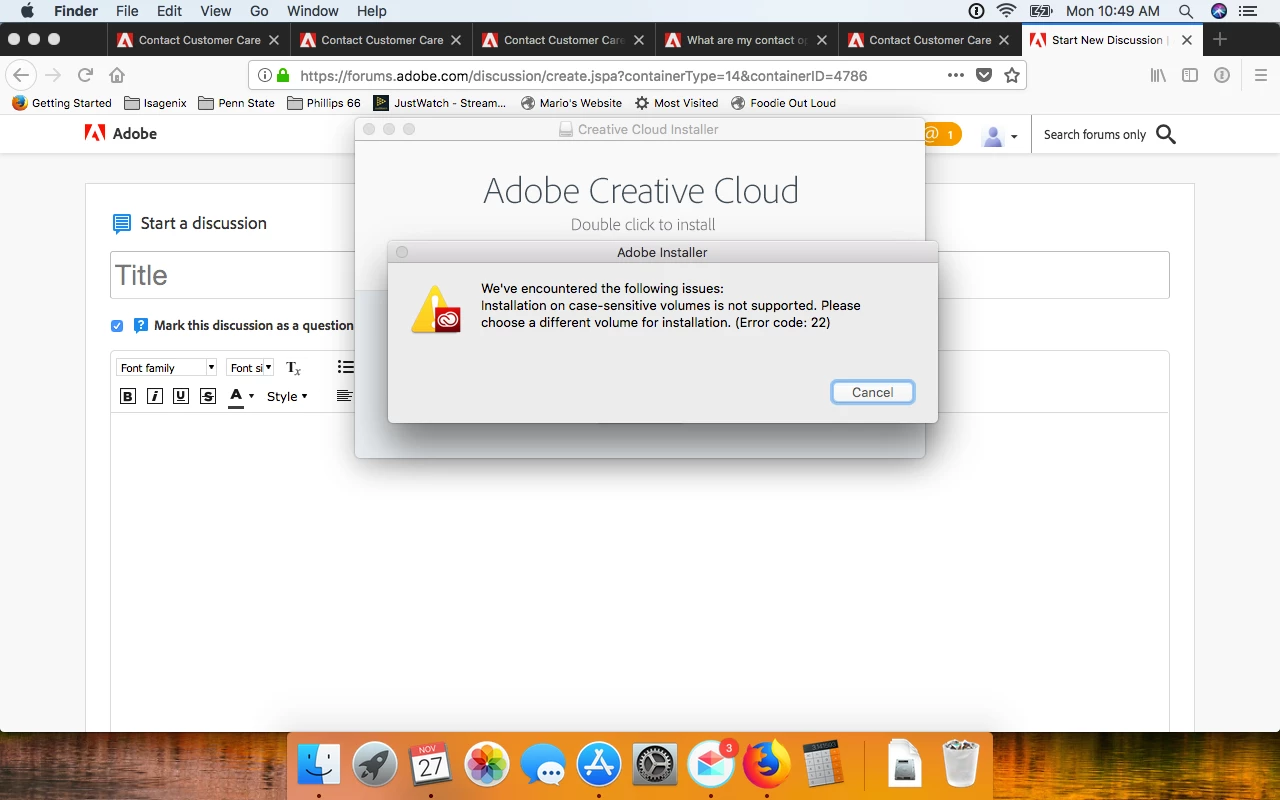Open Photos from the Dock
The image size is (1280, 800).
point(487,766)
